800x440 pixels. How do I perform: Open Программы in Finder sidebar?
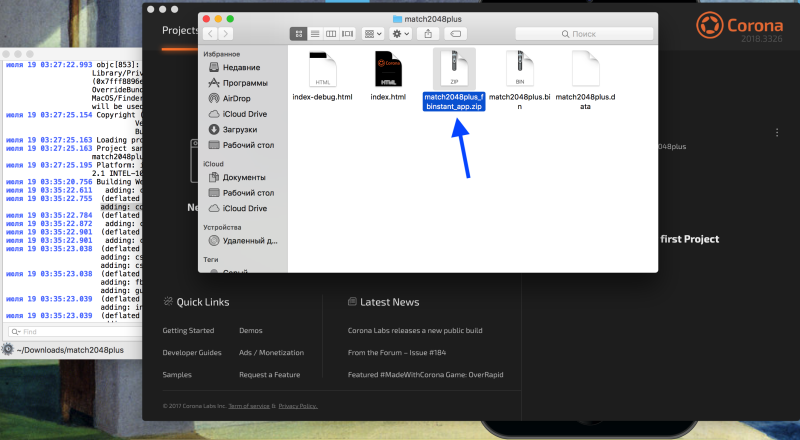click(x=238, y=83)
